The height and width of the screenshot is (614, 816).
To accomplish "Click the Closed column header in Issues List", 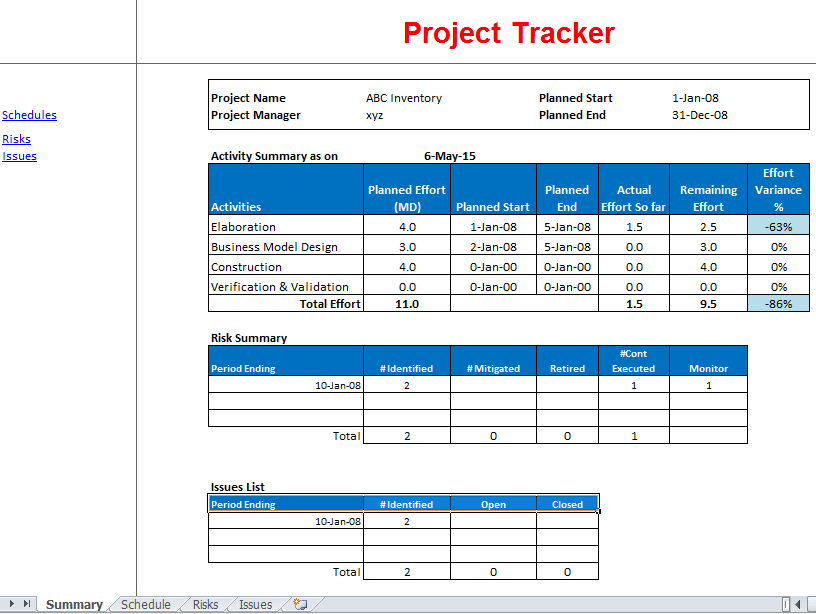I will [567, 504].
